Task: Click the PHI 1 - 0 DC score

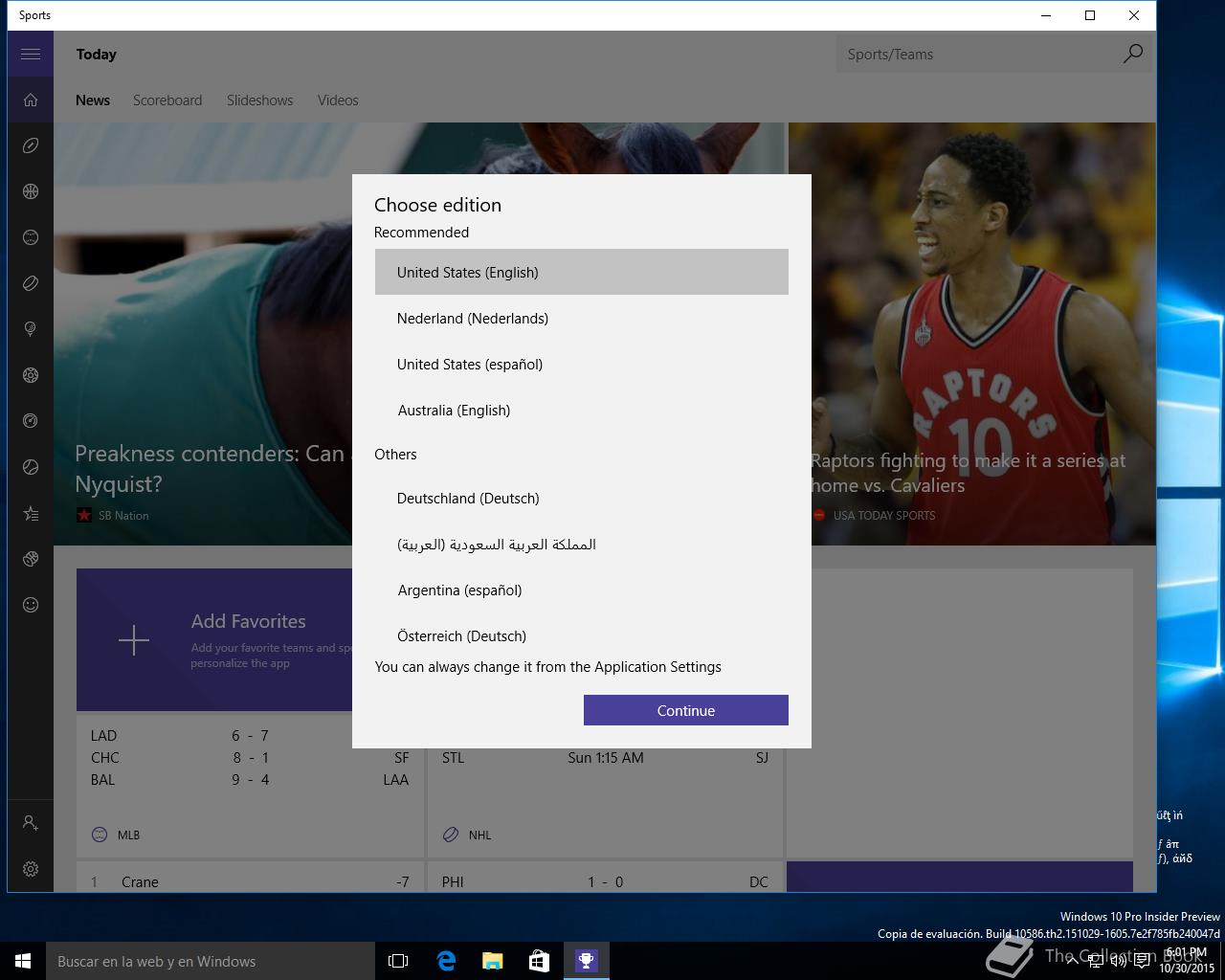Action: pos(605,881)
